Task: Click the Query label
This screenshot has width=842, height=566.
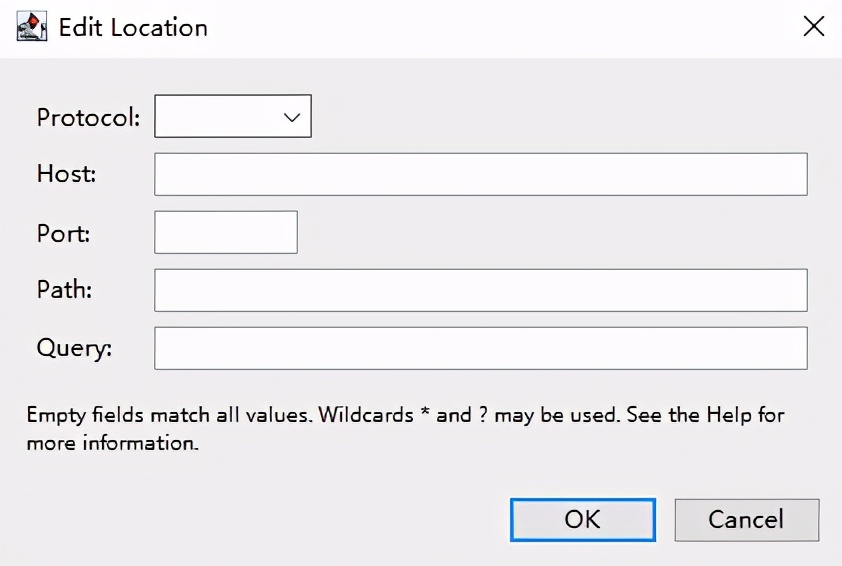Action: click(74, 349)
